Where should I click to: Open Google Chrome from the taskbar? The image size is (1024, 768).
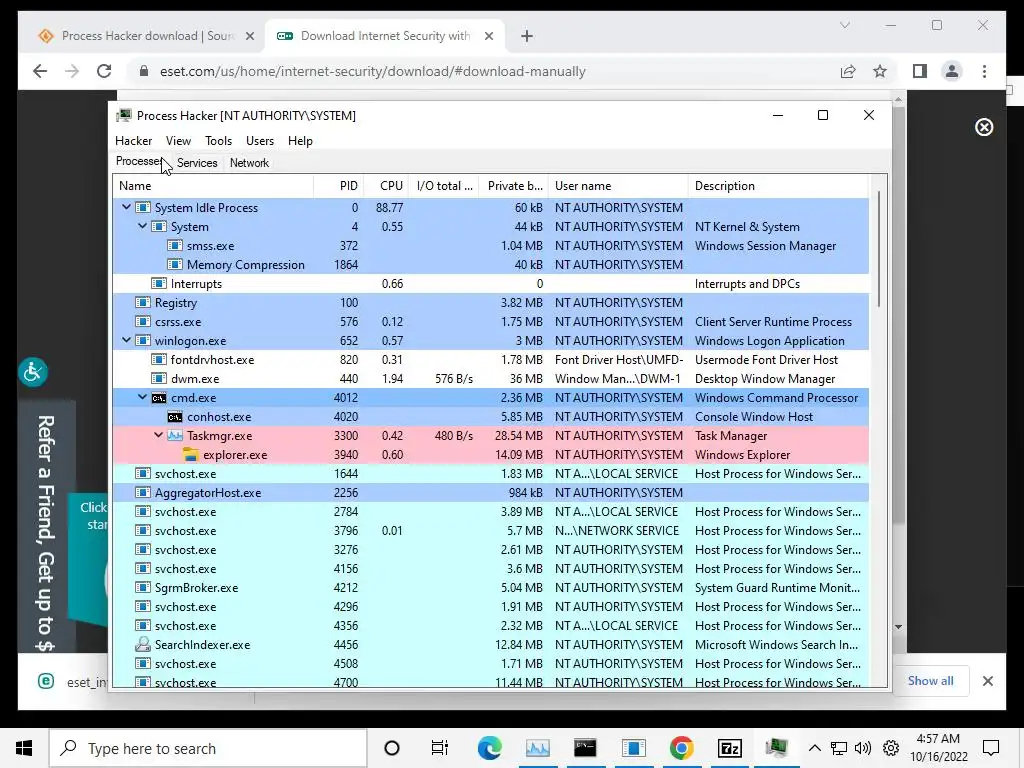pos(681,748)
